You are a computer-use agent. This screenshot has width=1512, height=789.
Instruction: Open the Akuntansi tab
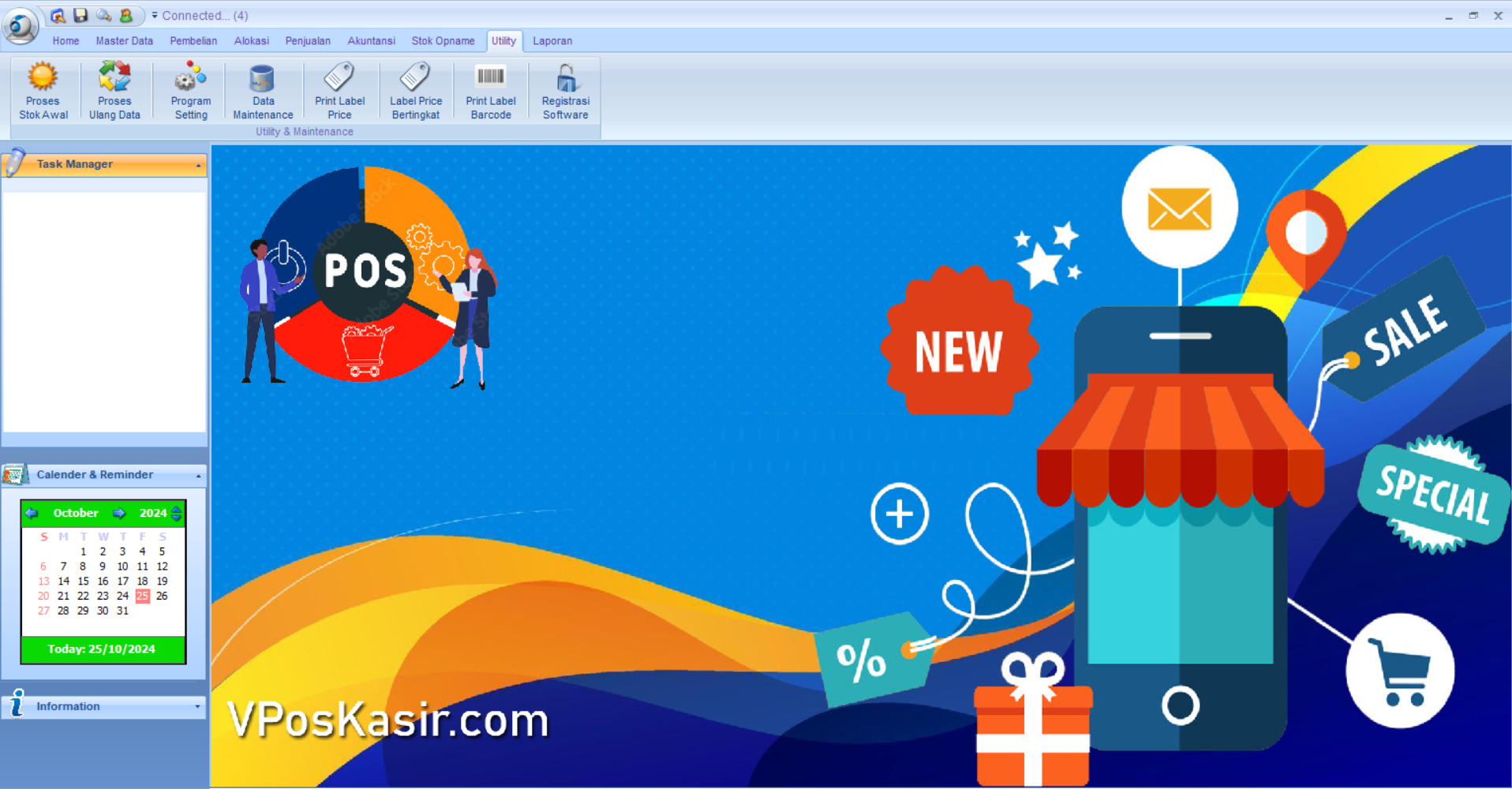tap(371, 41)
